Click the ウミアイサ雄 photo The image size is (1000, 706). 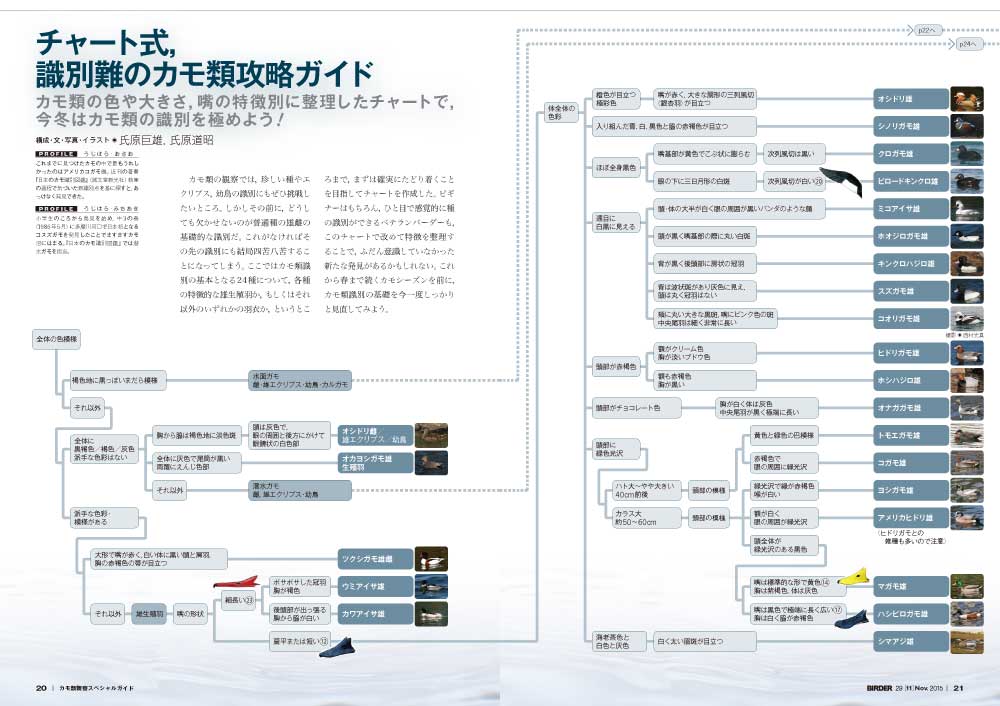coord(431,586)
